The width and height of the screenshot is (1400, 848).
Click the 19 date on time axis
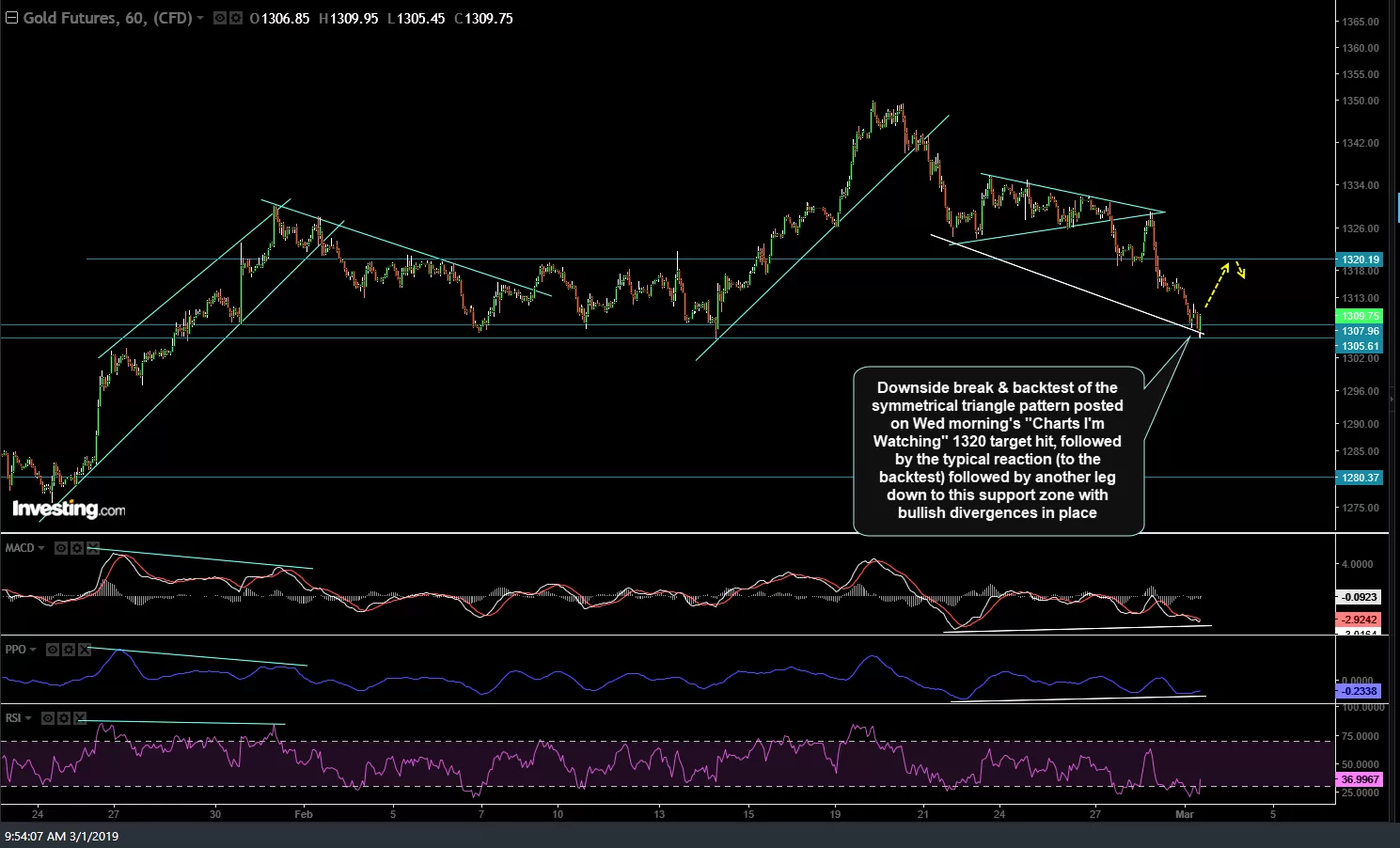pyautogui.click(x=835, y=814)
